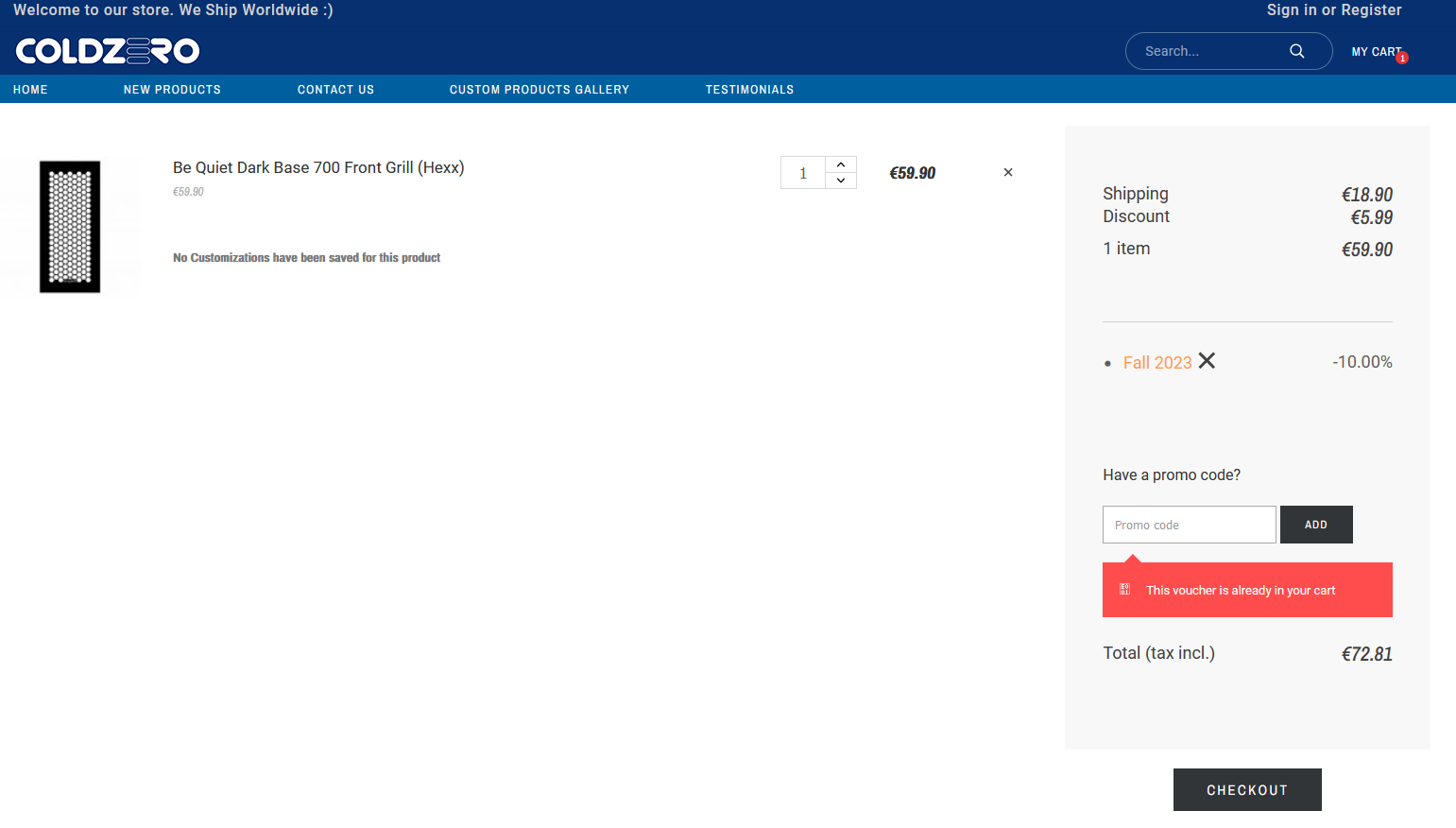Click the bold item price €59.90 beside quantity
This screenshot has height=828, width=1456.
[x=913, y=173]
